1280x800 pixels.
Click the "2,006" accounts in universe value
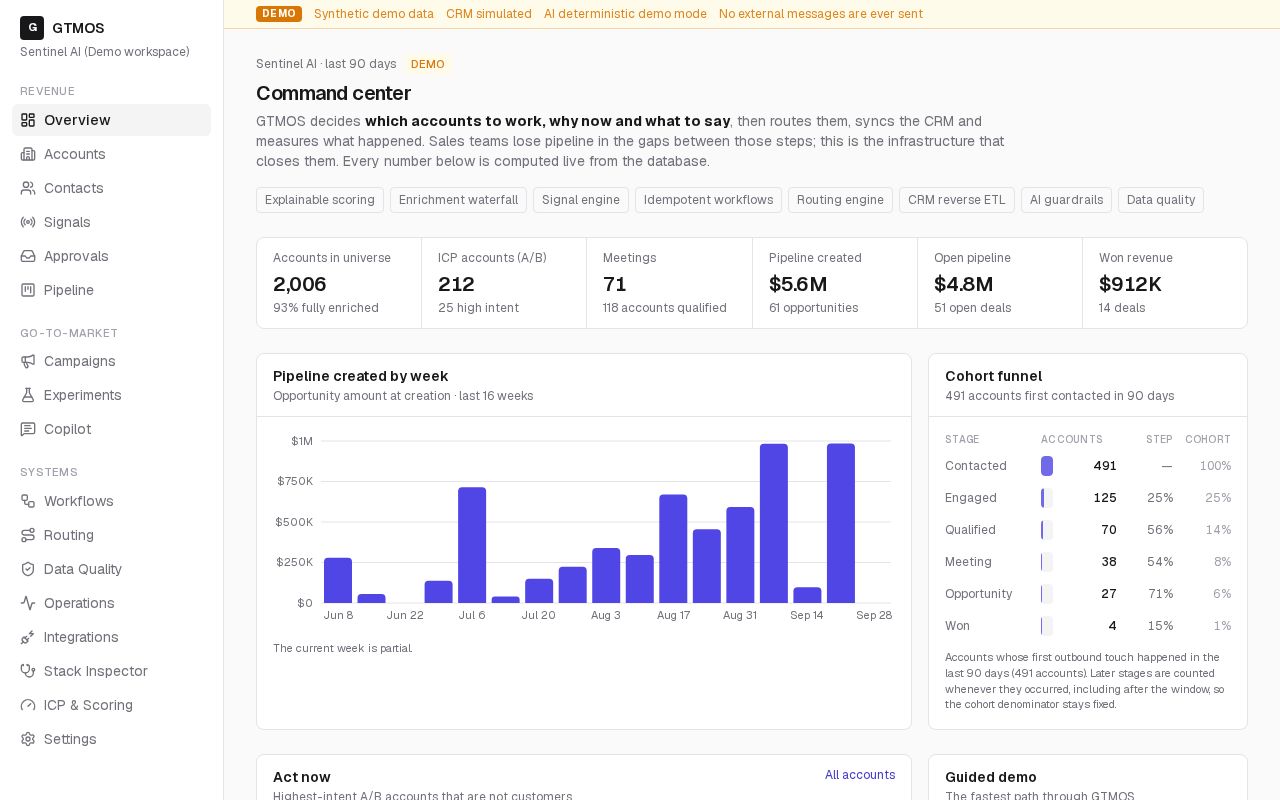[x=300, y=284]
